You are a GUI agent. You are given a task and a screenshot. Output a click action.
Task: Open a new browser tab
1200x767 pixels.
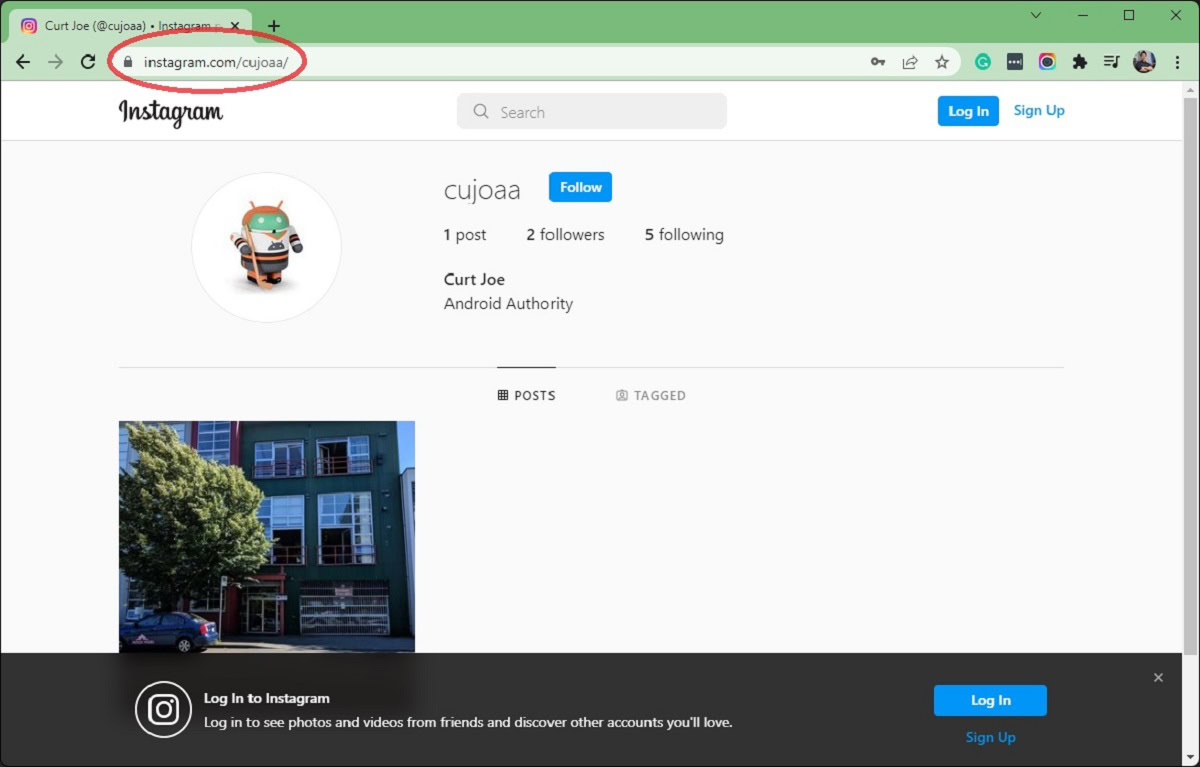tap(274, 26)
